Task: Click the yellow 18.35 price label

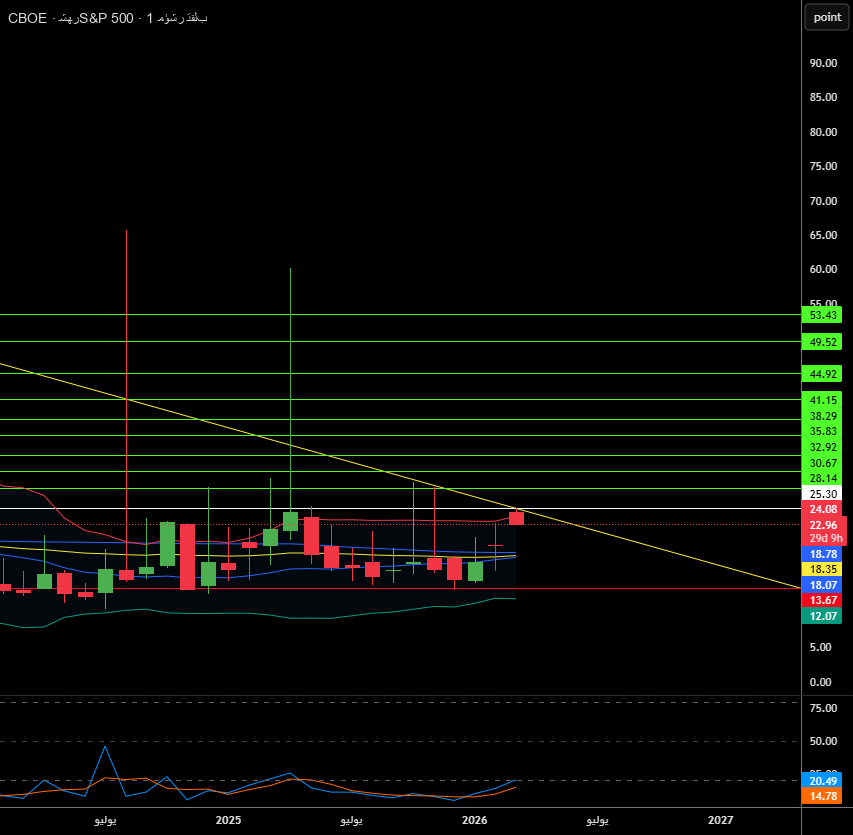Action: tap(823, 568)
